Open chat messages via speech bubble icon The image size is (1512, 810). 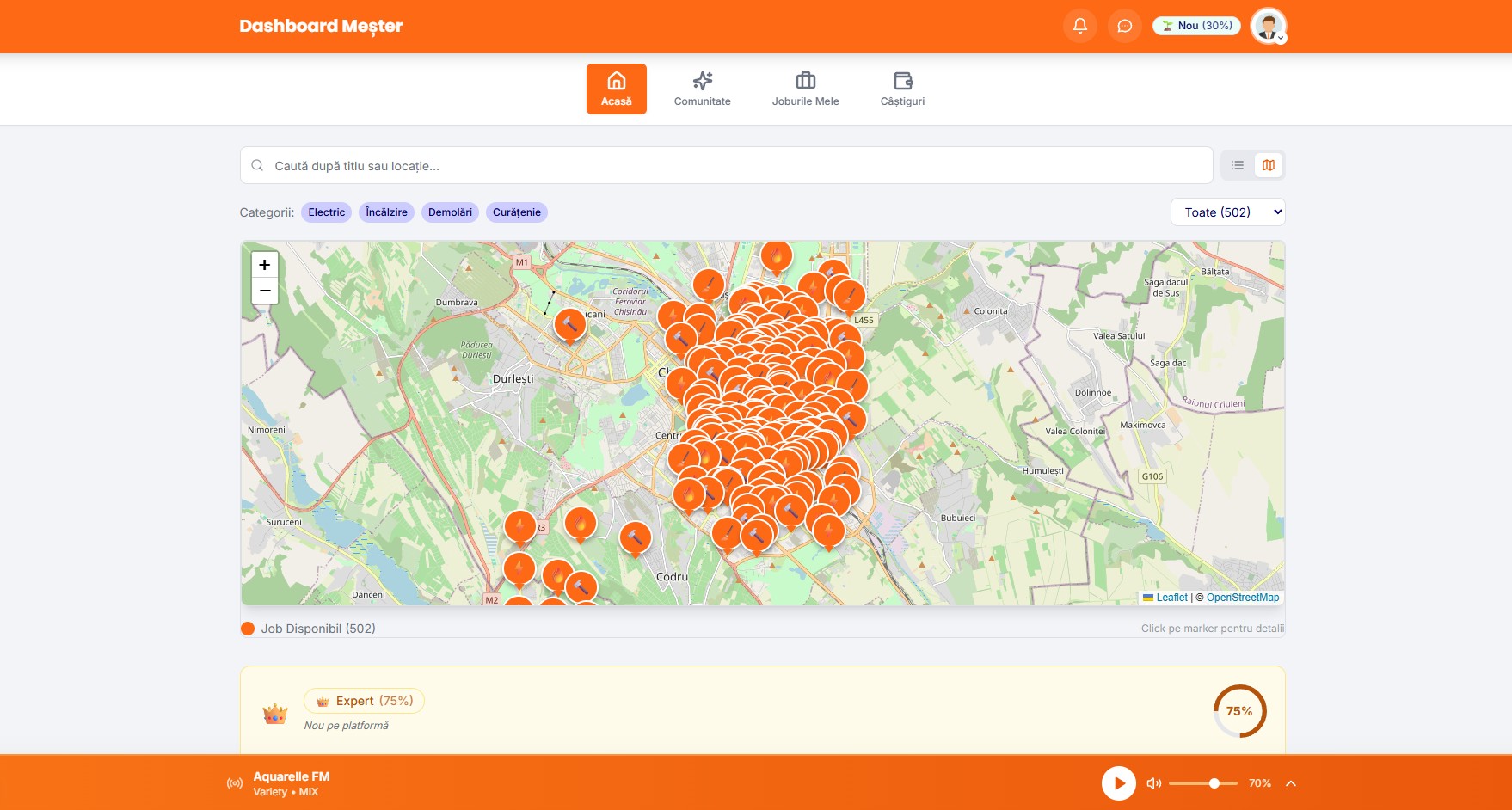(x=1124, y=26)
